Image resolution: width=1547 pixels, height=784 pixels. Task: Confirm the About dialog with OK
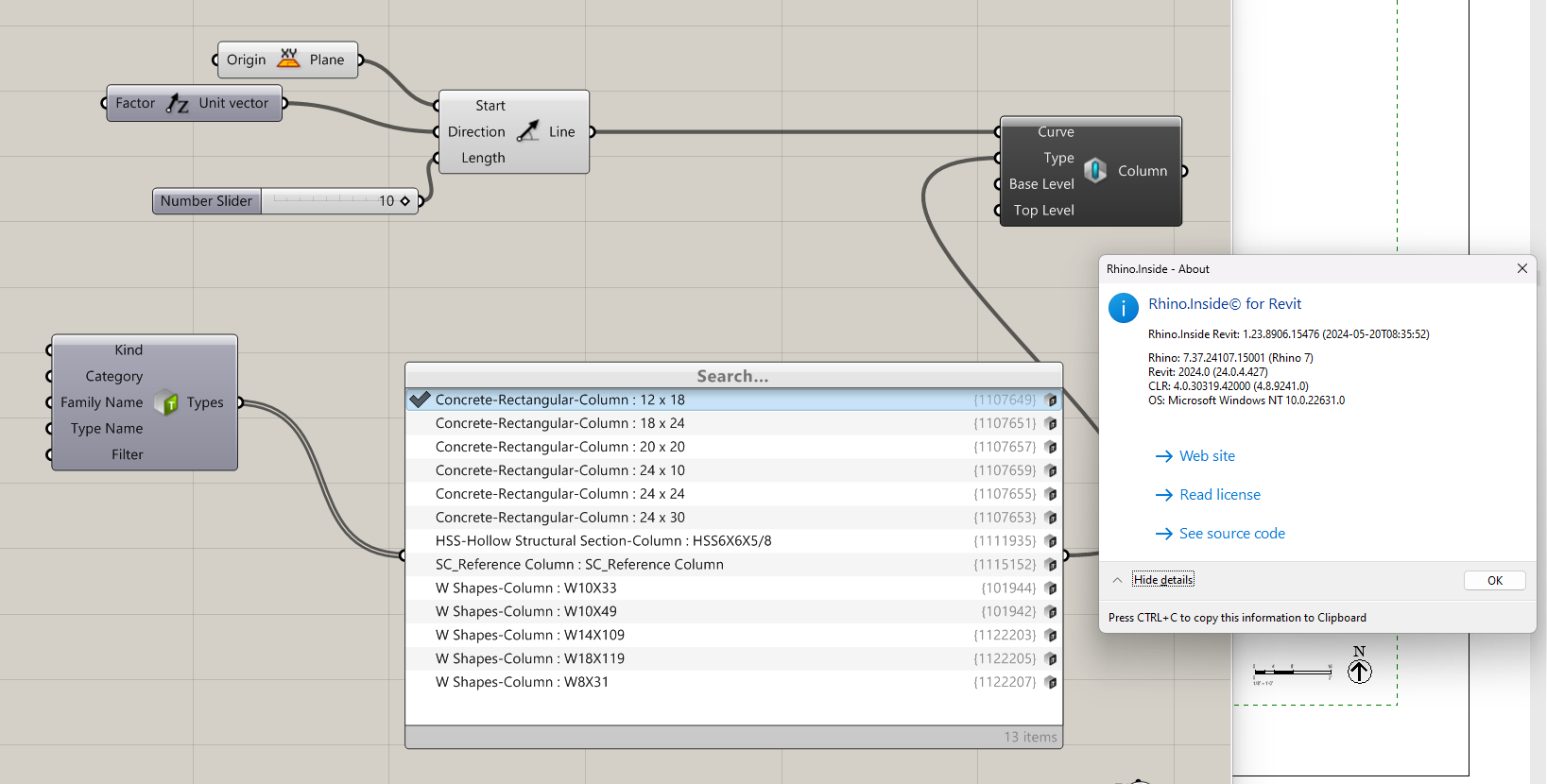coord(1494,581)
